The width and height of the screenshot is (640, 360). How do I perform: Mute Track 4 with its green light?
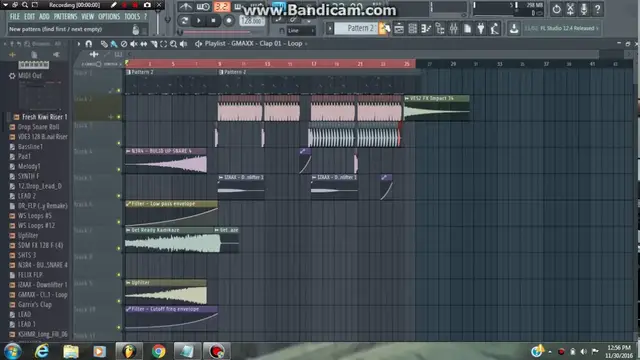(x=119, y=169)
